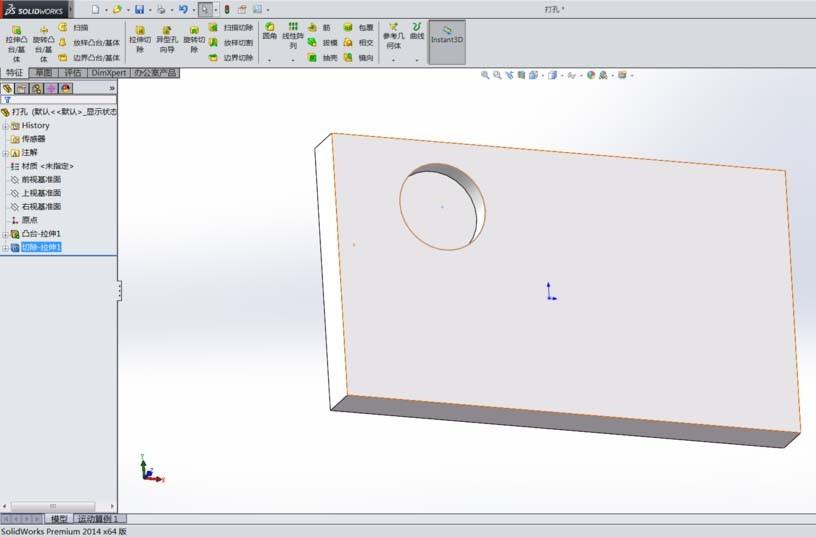Expand the 切除-拉伸1 feature node
816x537 pixels.
[5, 248]
